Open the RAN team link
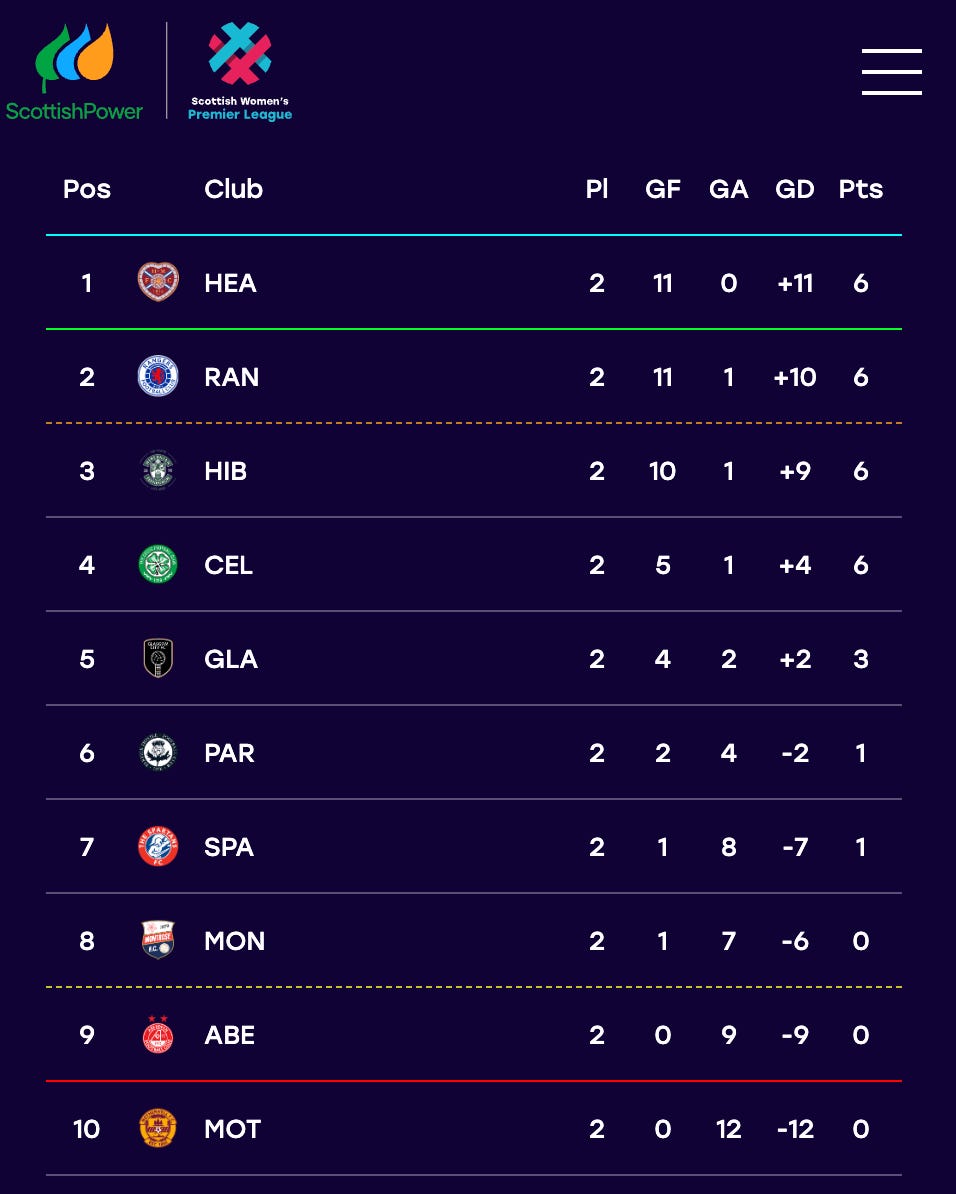The width and height of the screenshot is (956, 1194). coord(232,377)
